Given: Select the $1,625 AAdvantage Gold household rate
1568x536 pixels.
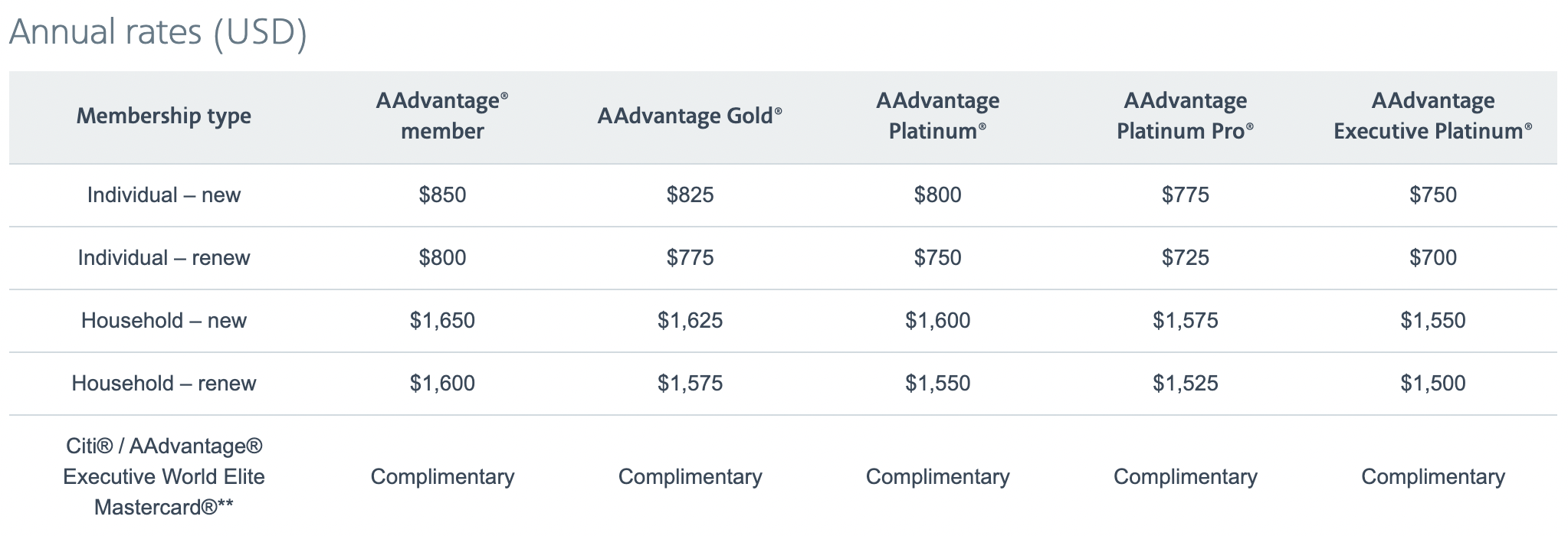Looking at the screenshot, I should click(x=690, y=321).
